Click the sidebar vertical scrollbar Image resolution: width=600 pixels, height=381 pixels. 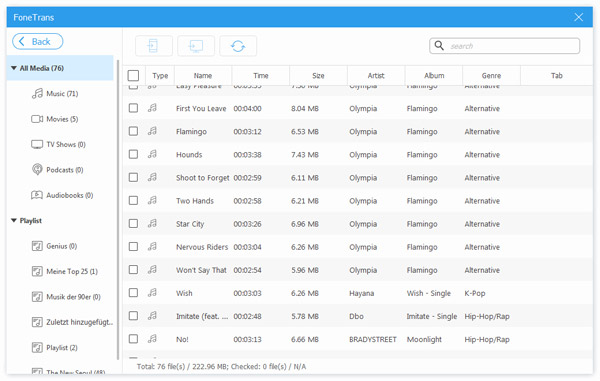(x=118, y=210)
